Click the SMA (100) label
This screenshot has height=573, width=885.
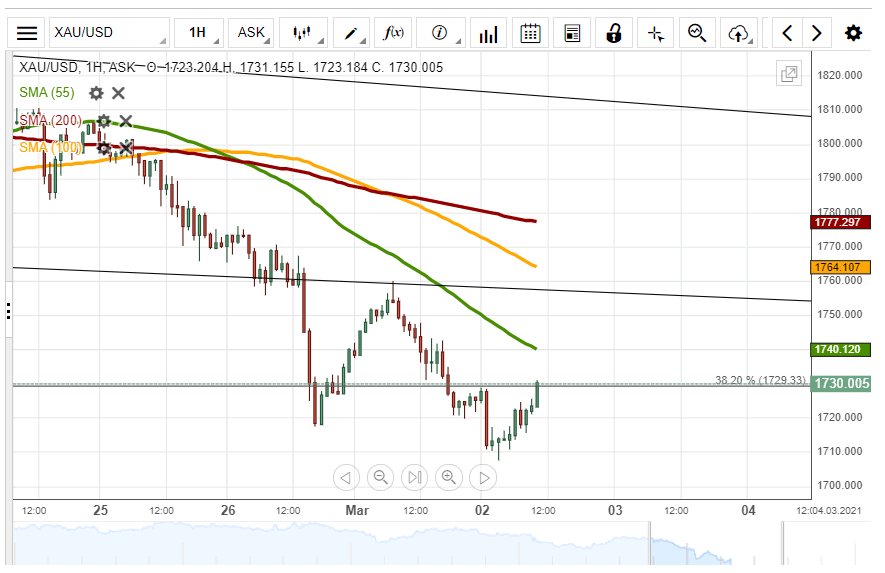tap(50, 147)
